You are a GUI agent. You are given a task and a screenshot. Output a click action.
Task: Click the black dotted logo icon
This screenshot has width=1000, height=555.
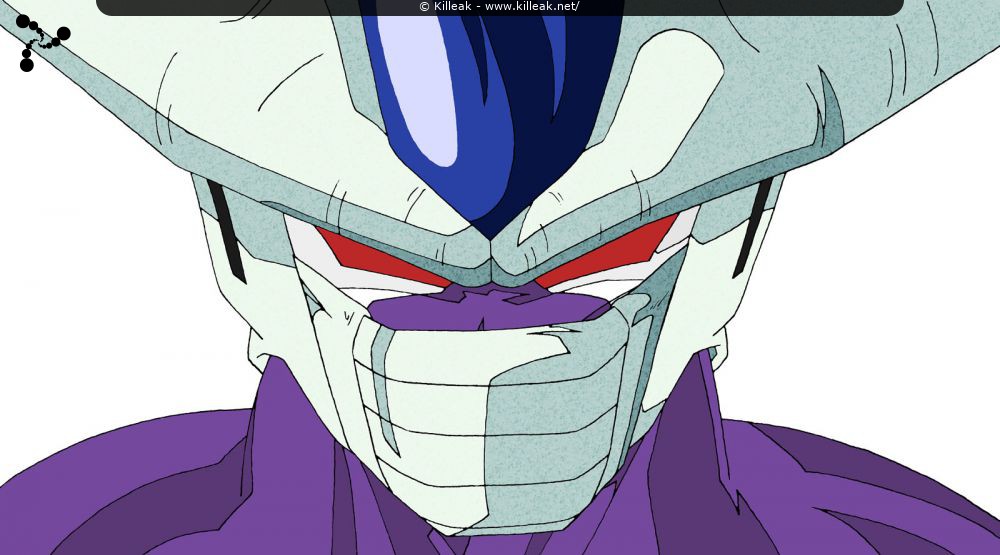point(43,43)
